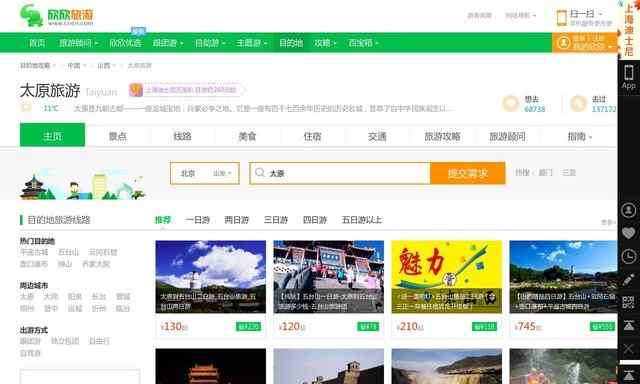Image resolution: width=640 pixels, height=384 pixels.
Task: Click the user avatar icon in orange login box
Action: (564, 43)
